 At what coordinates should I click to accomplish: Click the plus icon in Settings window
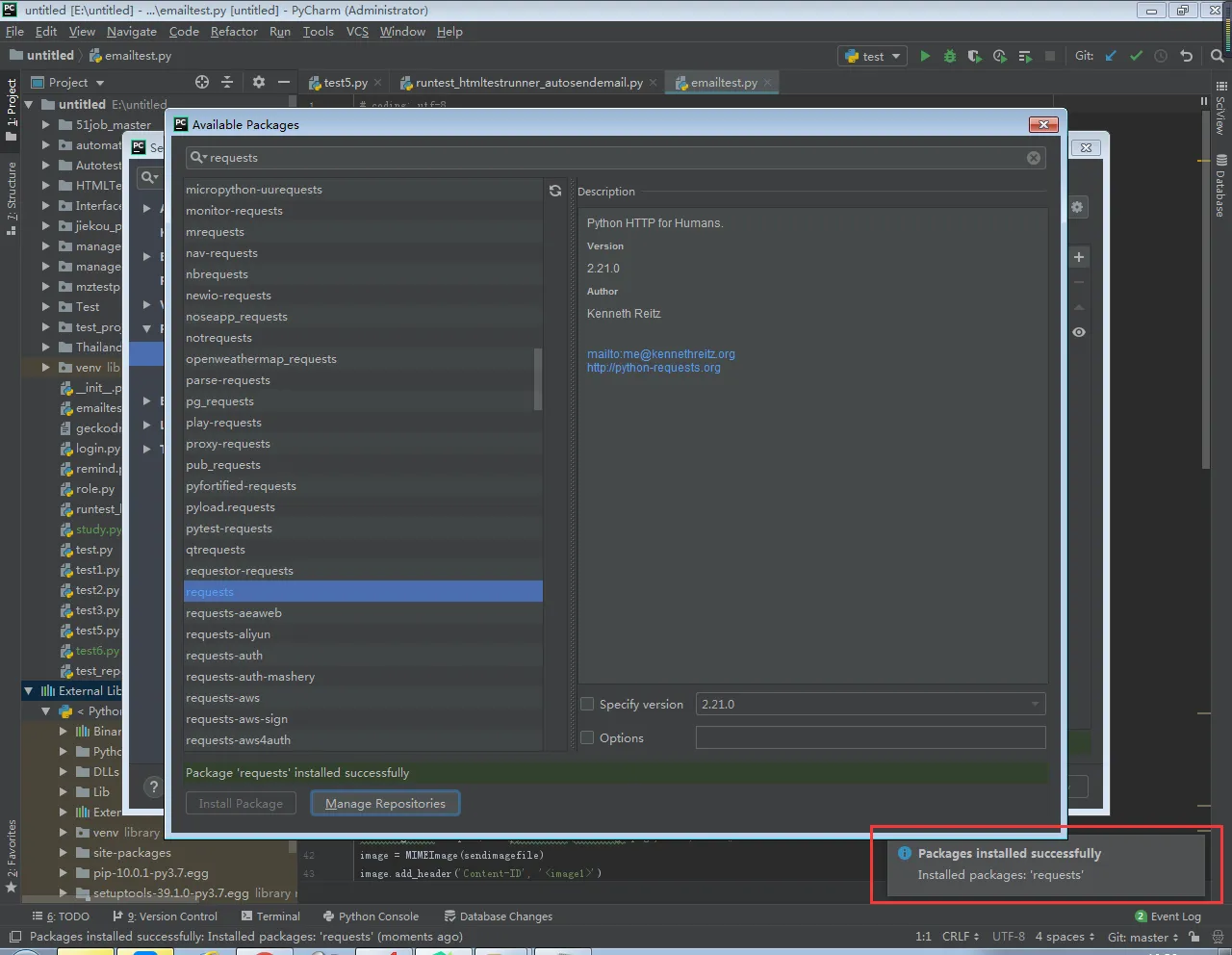click(x=1079, y=257)
